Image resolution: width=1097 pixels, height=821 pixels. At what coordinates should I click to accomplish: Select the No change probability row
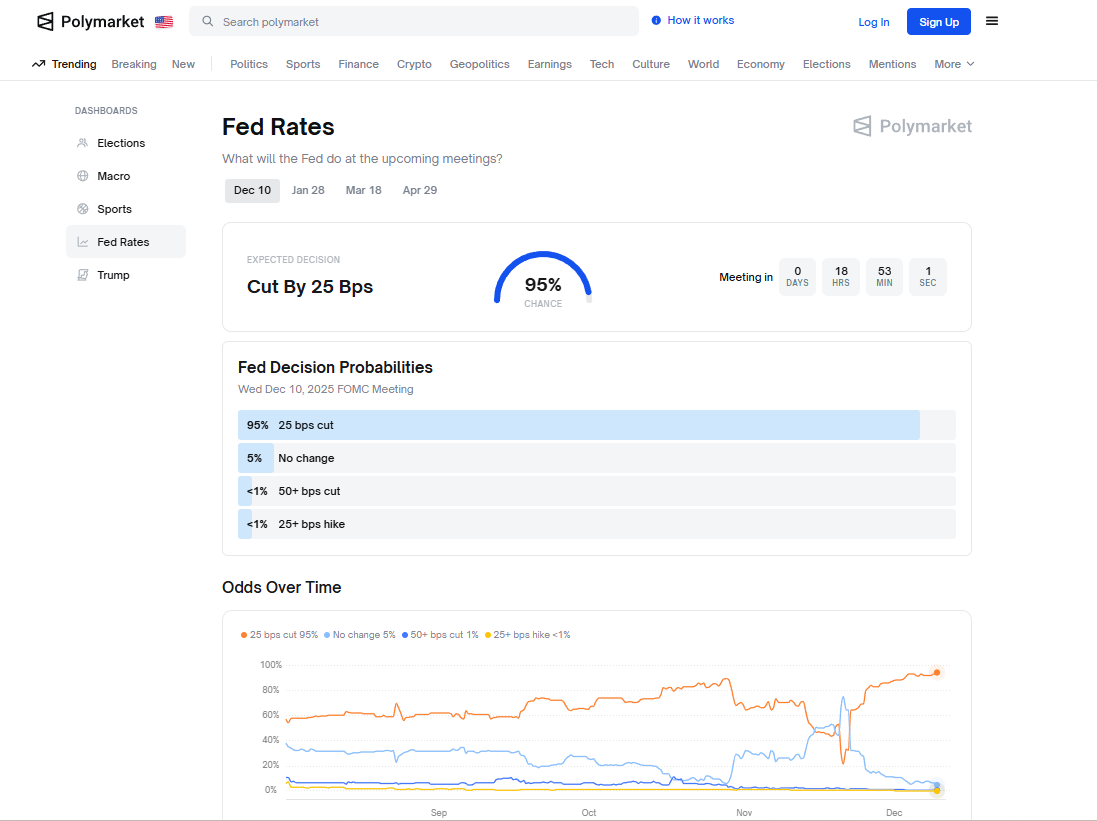click(x=596, y=458)
